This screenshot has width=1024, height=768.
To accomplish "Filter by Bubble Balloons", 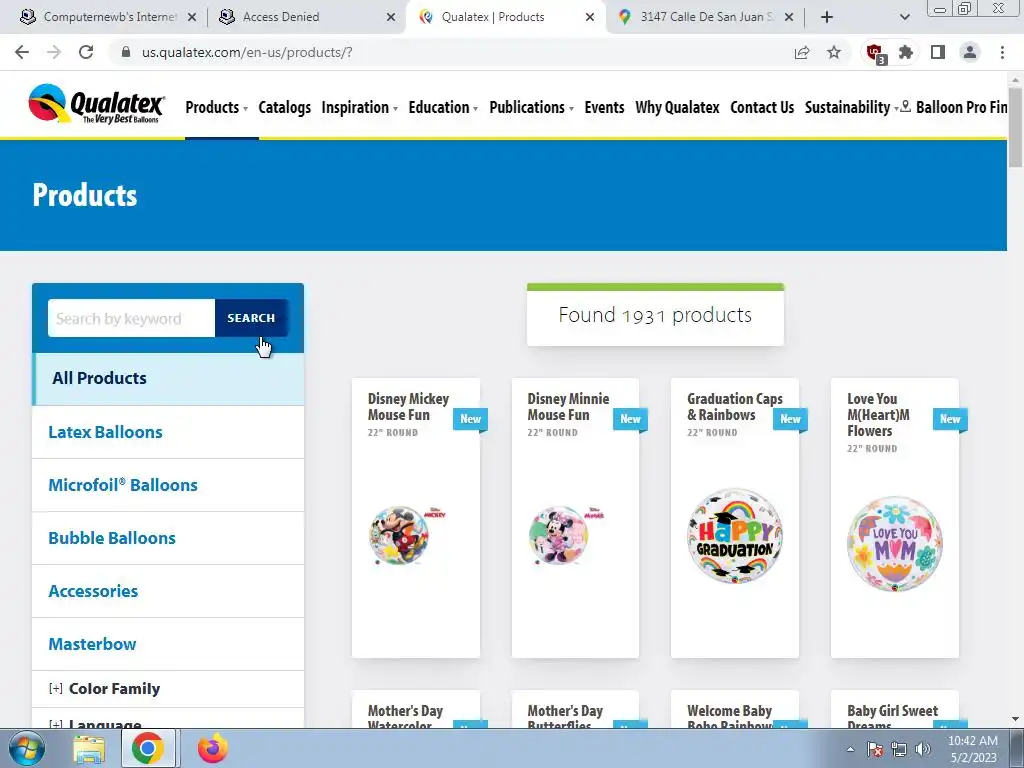I will [x=168, y=538].
